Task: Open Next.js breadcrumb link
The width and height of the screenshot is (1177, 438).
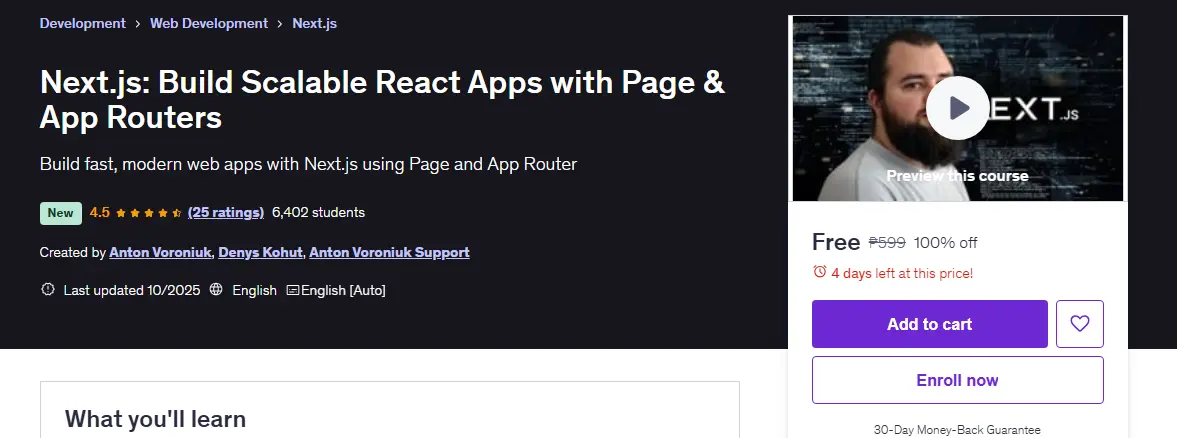Action: coord(315,23)
